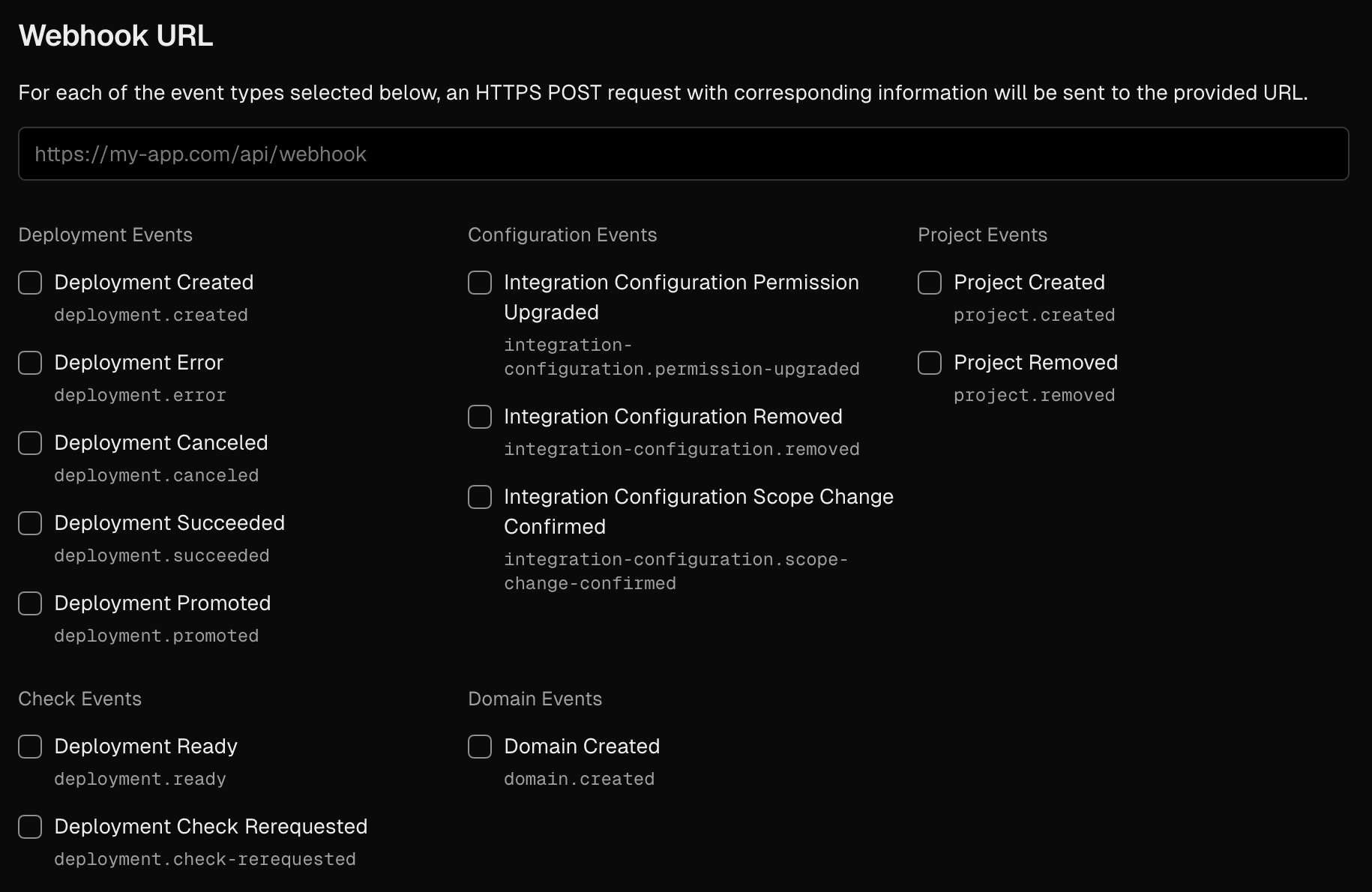Screen dimensions: 1372x892
Task: Enable the Deployment Canceled event
Action: point(30,443)
